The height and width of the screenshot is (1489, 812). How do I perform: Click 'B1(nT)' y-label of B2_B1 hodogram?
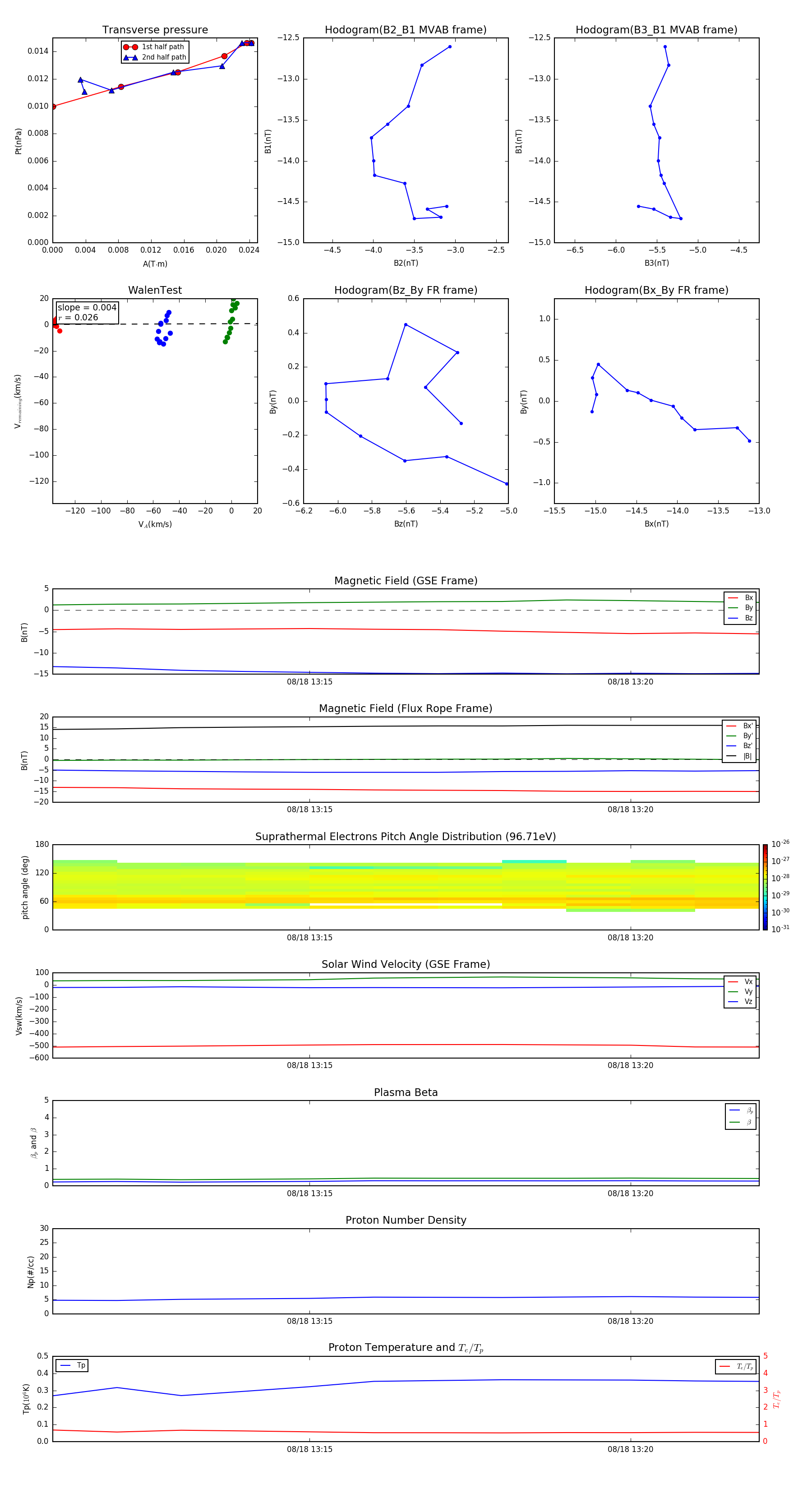pos(268,141)
